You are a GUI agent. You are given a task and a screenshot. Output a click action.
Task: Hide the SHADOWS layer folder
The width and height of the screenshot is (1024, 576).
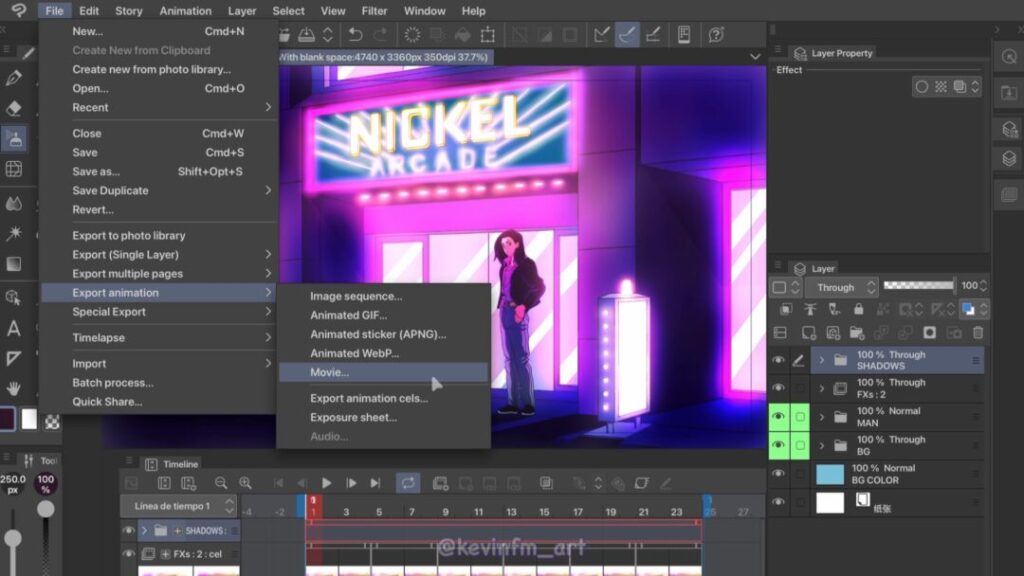click(x=778, y=360)
